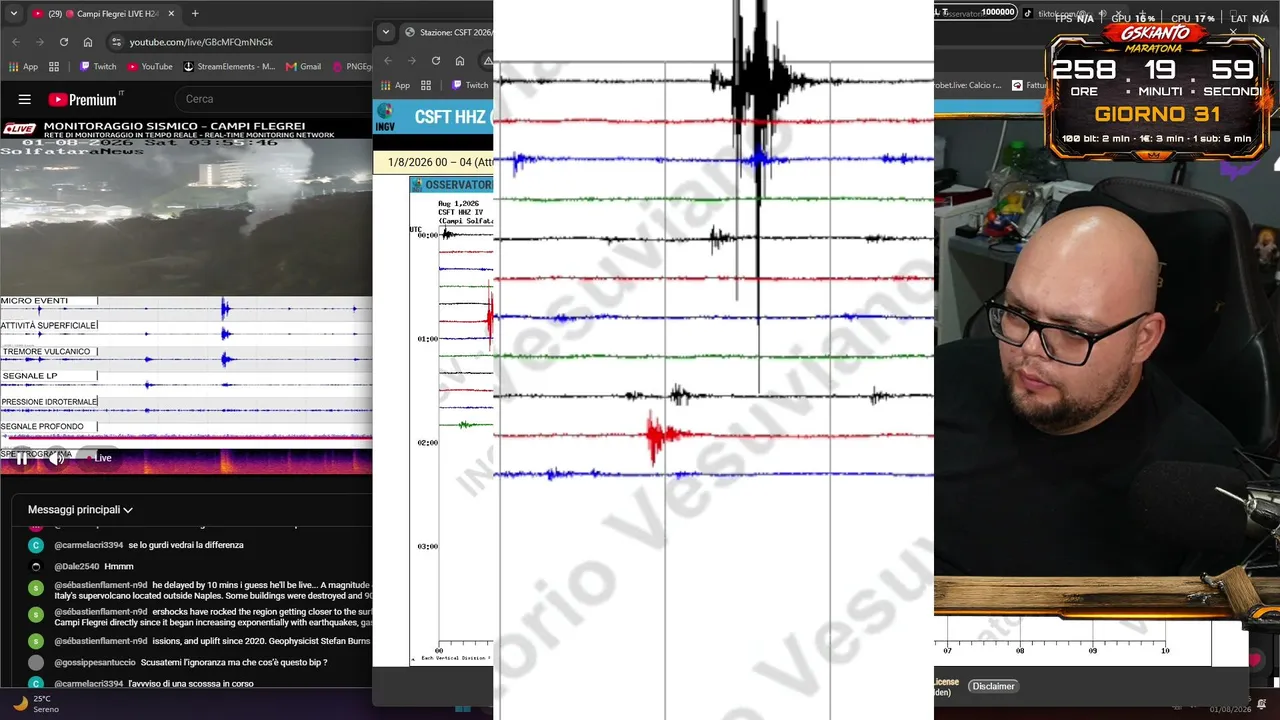Close the Campi Flegrei LIVE tab
The width and height of the screenshot is (1280, 720).
tap(171, 14)
